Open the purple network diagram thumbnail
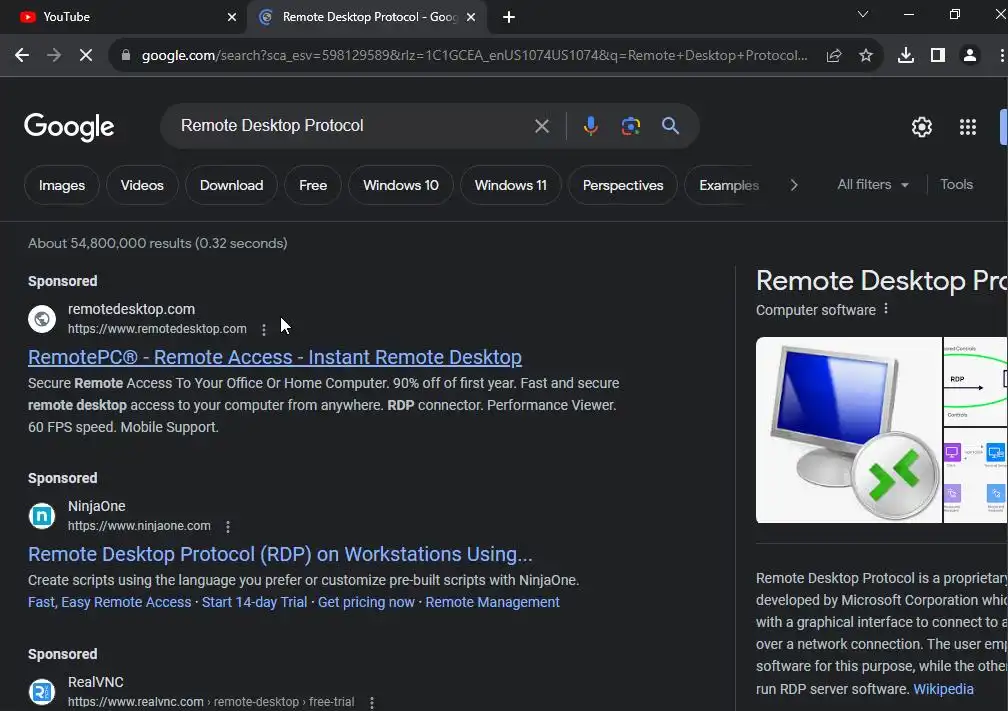The image size is (1008, 711). [975, 476]
